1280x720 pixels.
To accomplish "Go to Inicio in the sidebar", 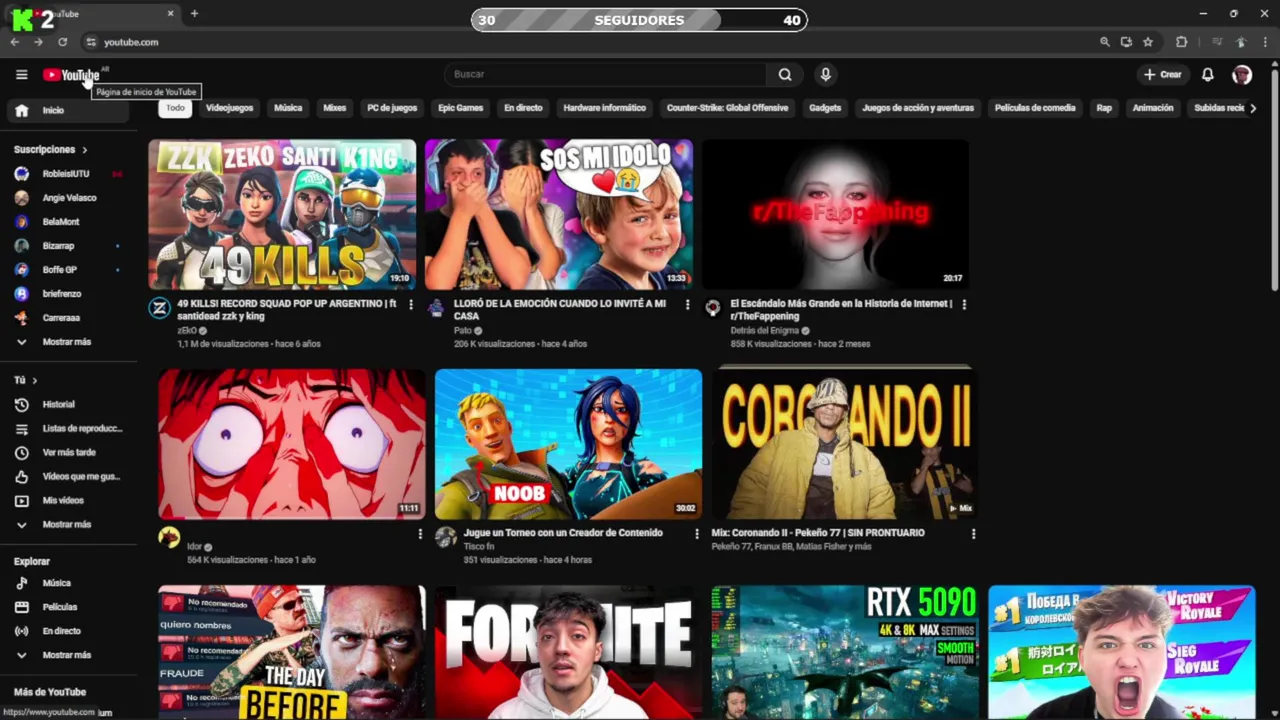I will [69, 110].
